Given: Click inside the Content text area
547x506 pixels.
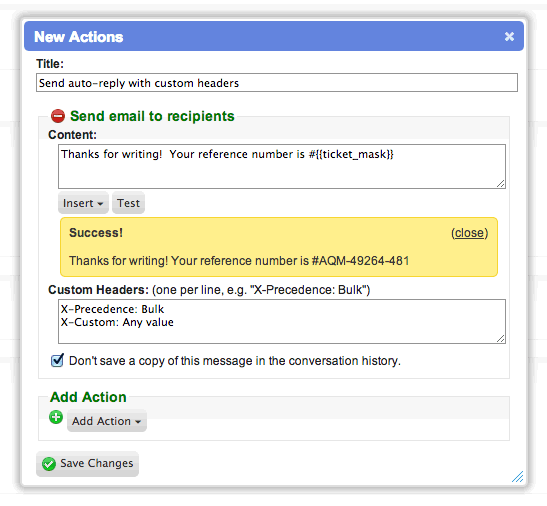Looking at the screenshot, I should [282, 166].
